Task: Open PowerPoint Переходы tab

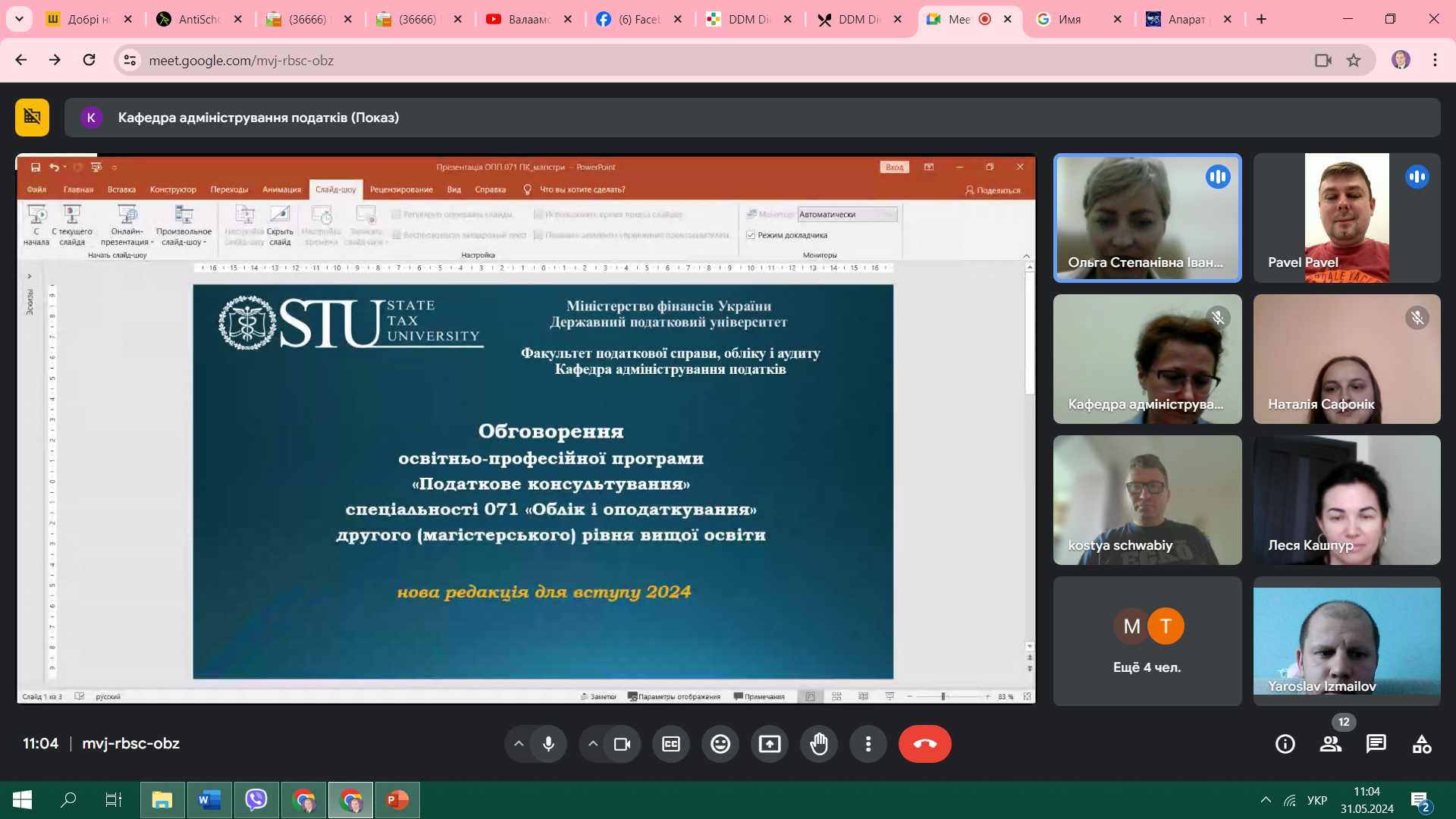Action: [x=229, y=190]
